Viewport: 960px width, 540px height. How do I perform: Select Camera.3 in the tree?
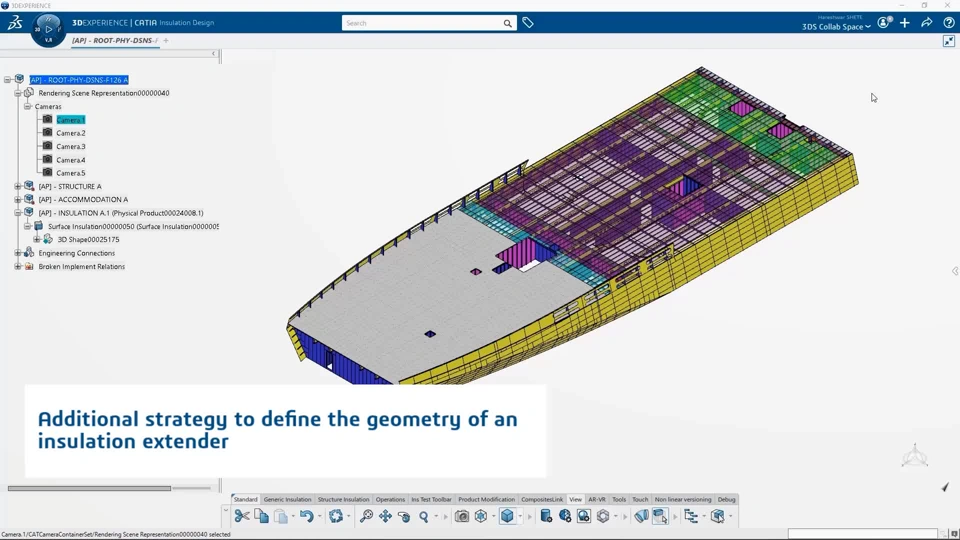(71, 146)
